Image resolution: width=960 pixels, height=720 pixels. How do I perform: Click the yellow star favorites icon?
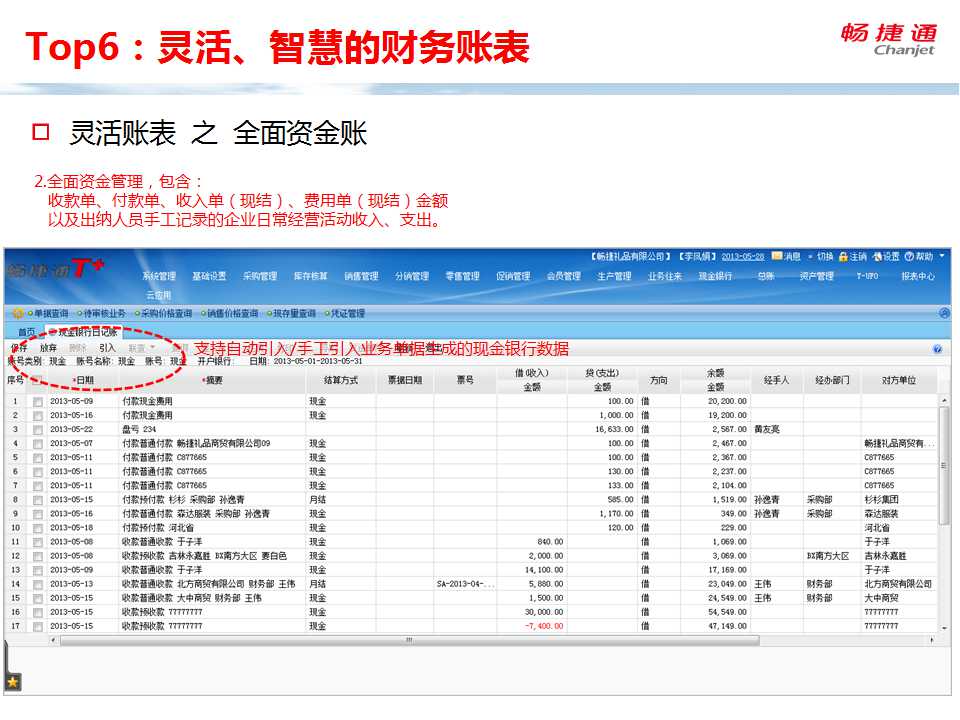(13, 682)
